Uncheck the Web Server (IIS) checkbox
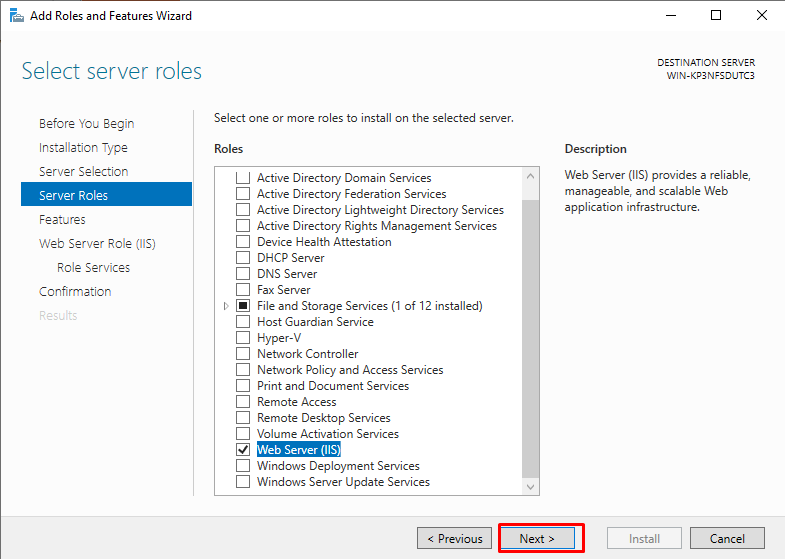785x559 pixels. click(x=243, y=449)
